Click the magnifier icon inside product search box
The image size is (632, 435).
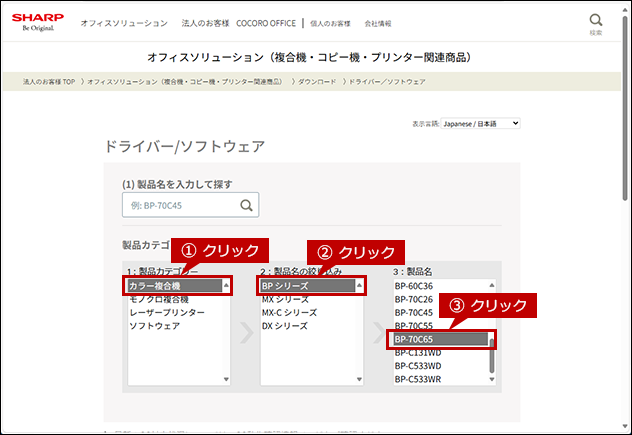pos(246,205)
